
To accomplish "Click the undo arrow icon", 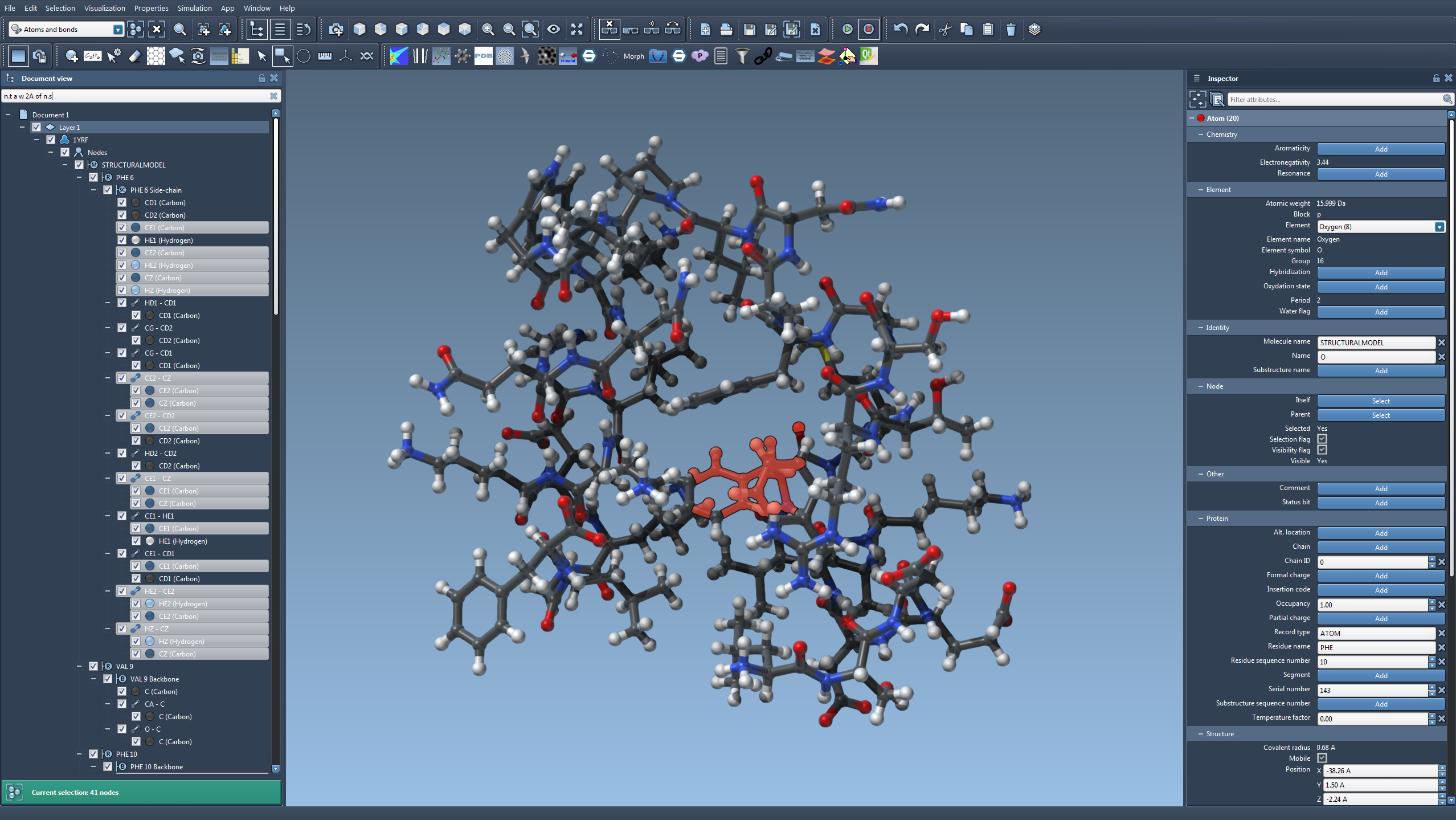I will (901, 29).
